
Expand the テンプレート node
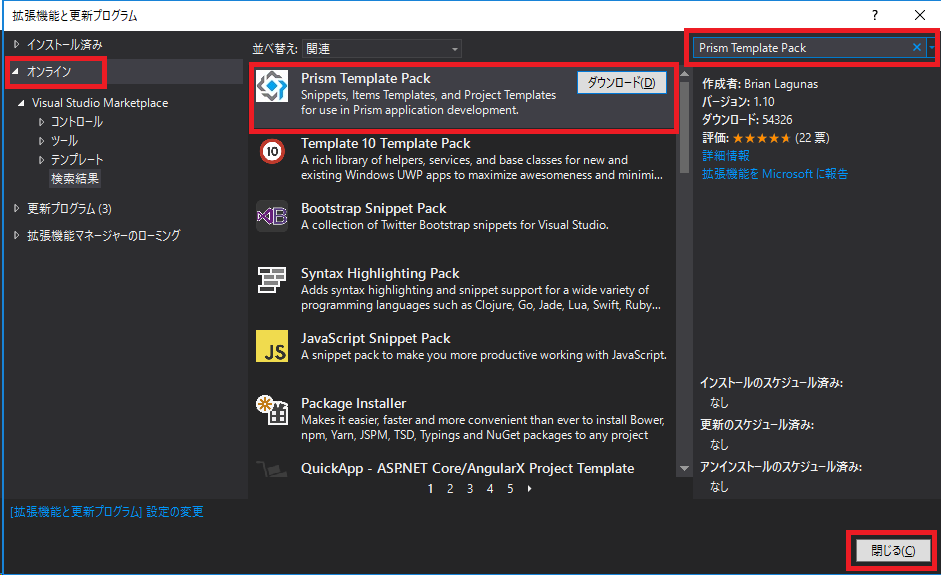click(41, 160)
